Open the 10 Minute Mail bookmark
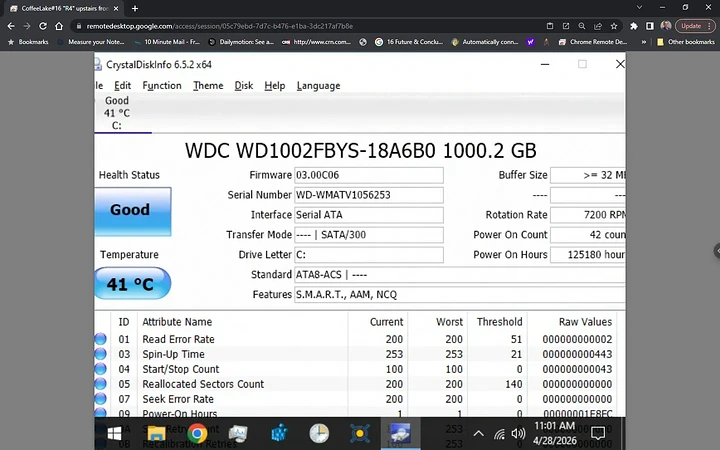Screen dimensions: 720x450 [167, 42]
